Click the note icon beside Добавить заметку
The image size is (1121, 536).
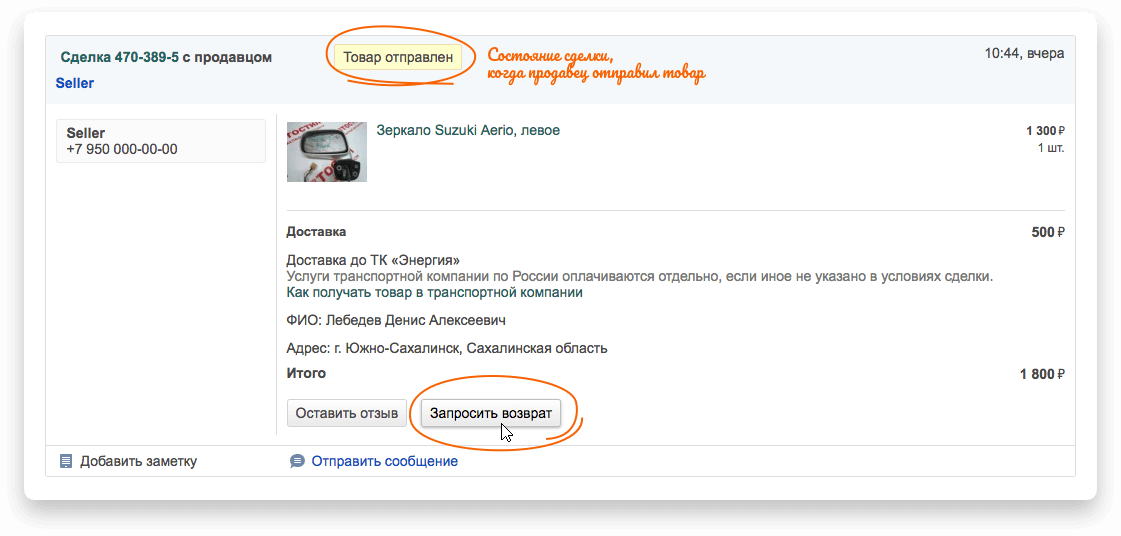(x=66, y=461)
